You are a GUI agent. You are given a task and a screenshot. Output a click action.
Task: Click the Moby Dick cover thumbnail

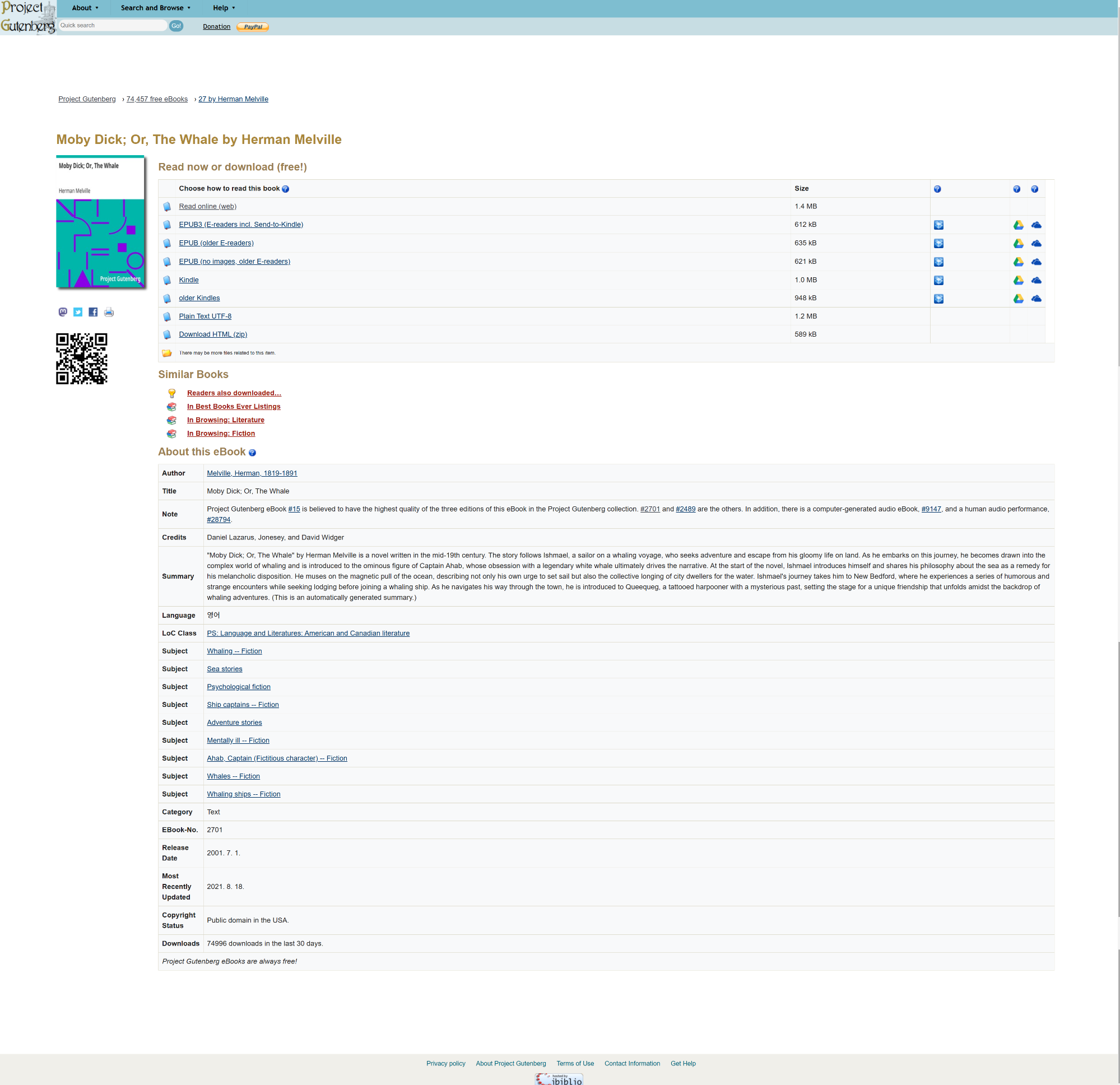(x=100, y=222)
